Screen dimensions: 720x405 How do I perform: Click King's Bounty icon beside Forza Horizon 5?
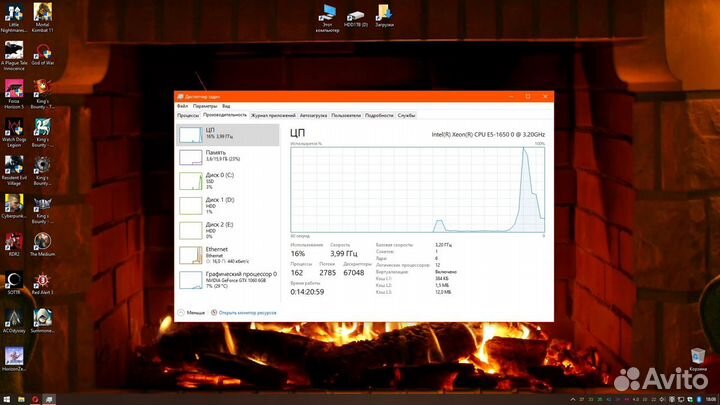point(42,94)
